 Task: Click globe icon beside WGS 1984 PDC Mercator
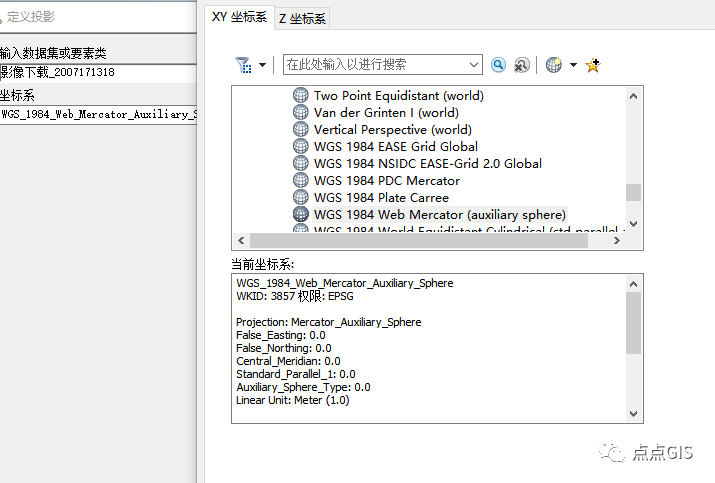pos(301,180)
